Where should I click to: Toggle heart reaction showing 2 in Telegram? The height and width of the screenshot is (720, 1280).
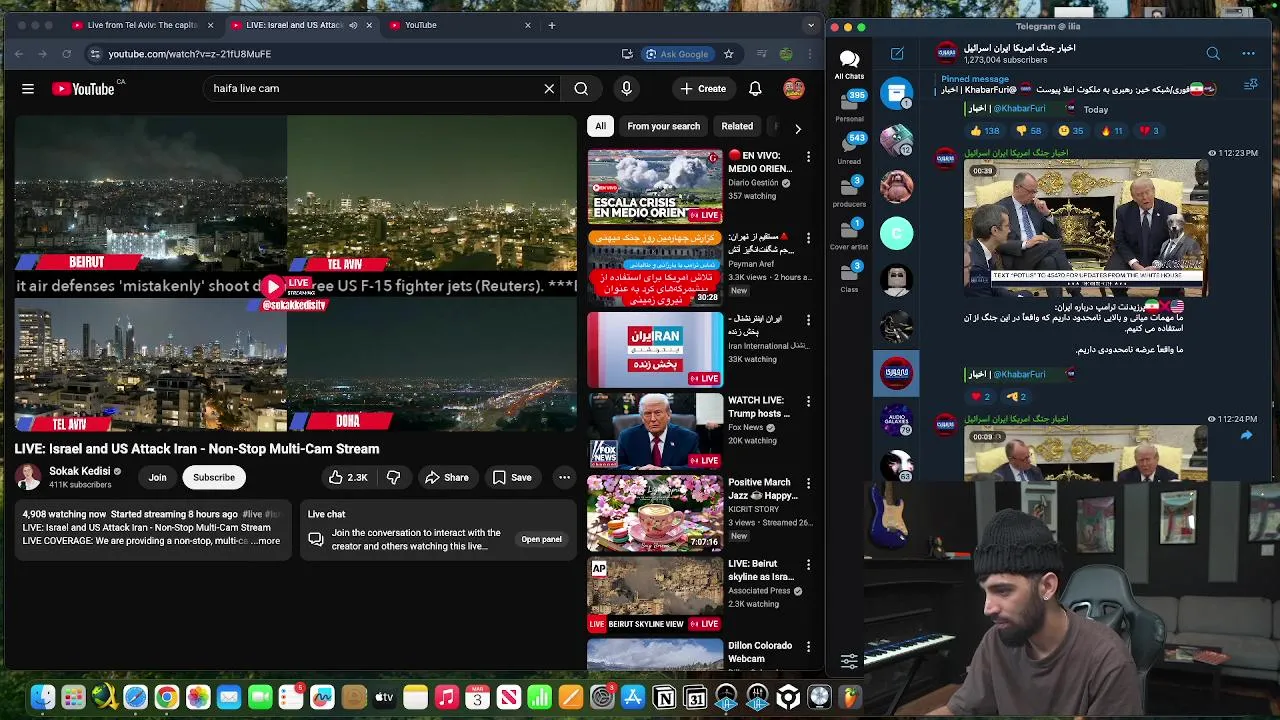click(x=980, y=397)
